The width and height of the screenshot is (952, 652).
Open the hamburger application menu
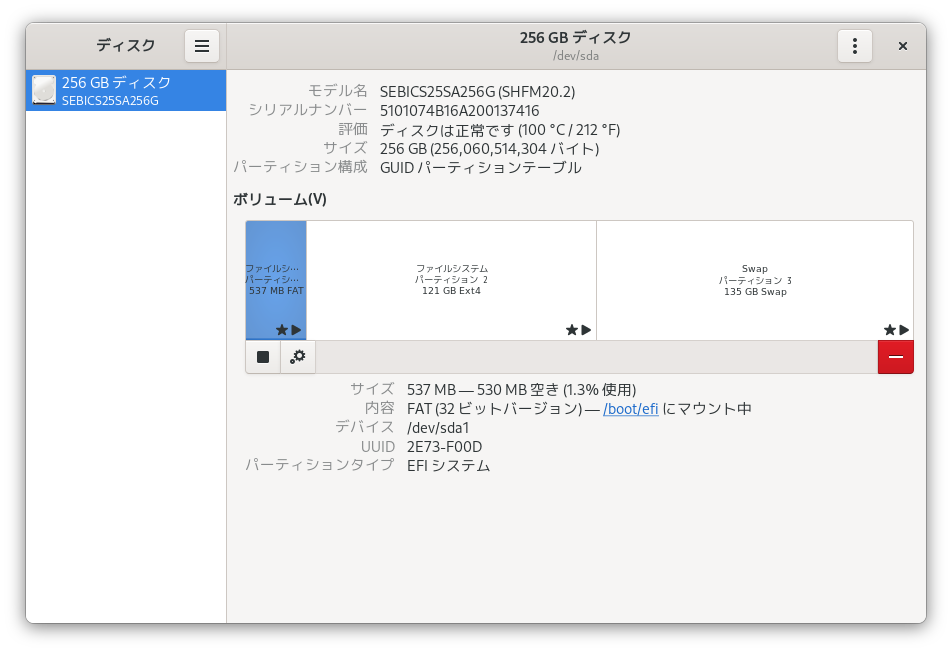click(202, 46)
